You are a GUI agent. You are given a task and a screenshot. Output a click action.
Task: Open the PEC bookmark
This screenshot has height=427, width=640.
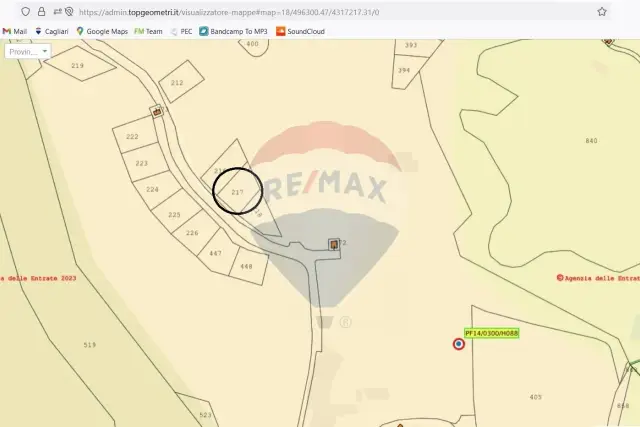pos(181,31)
